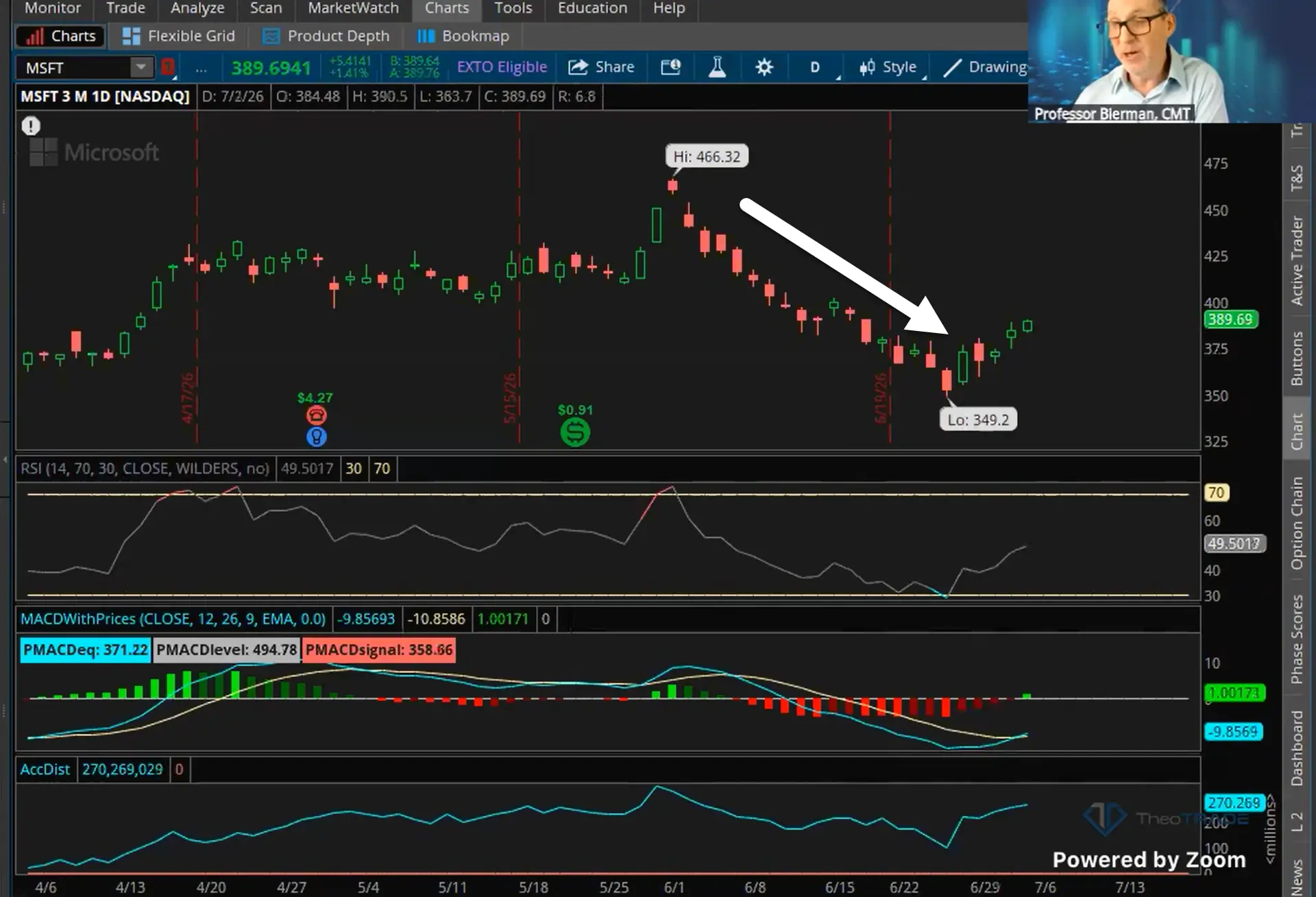Select the Chart sidebar panel
Screen dimensions: 1316x897
click(x=1297, y=432)
